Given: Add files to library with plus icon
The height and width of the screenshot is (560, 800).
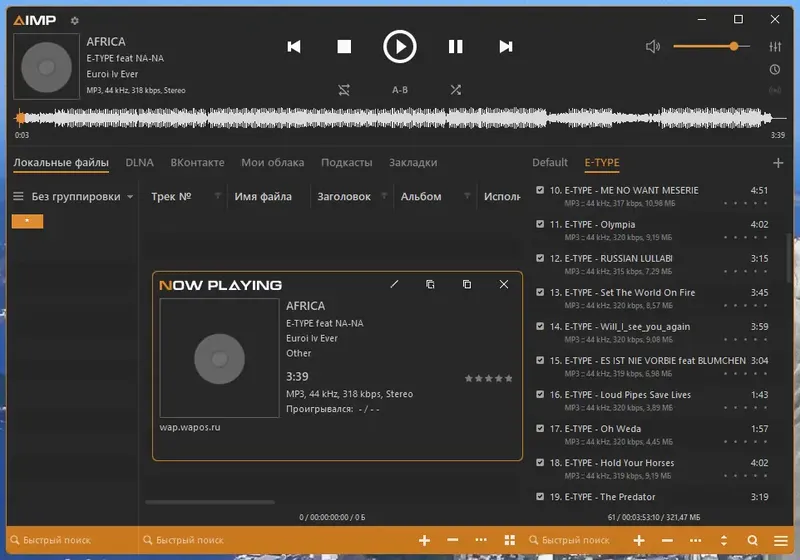Looking at the screenshot, I should (x=424, y=540).
